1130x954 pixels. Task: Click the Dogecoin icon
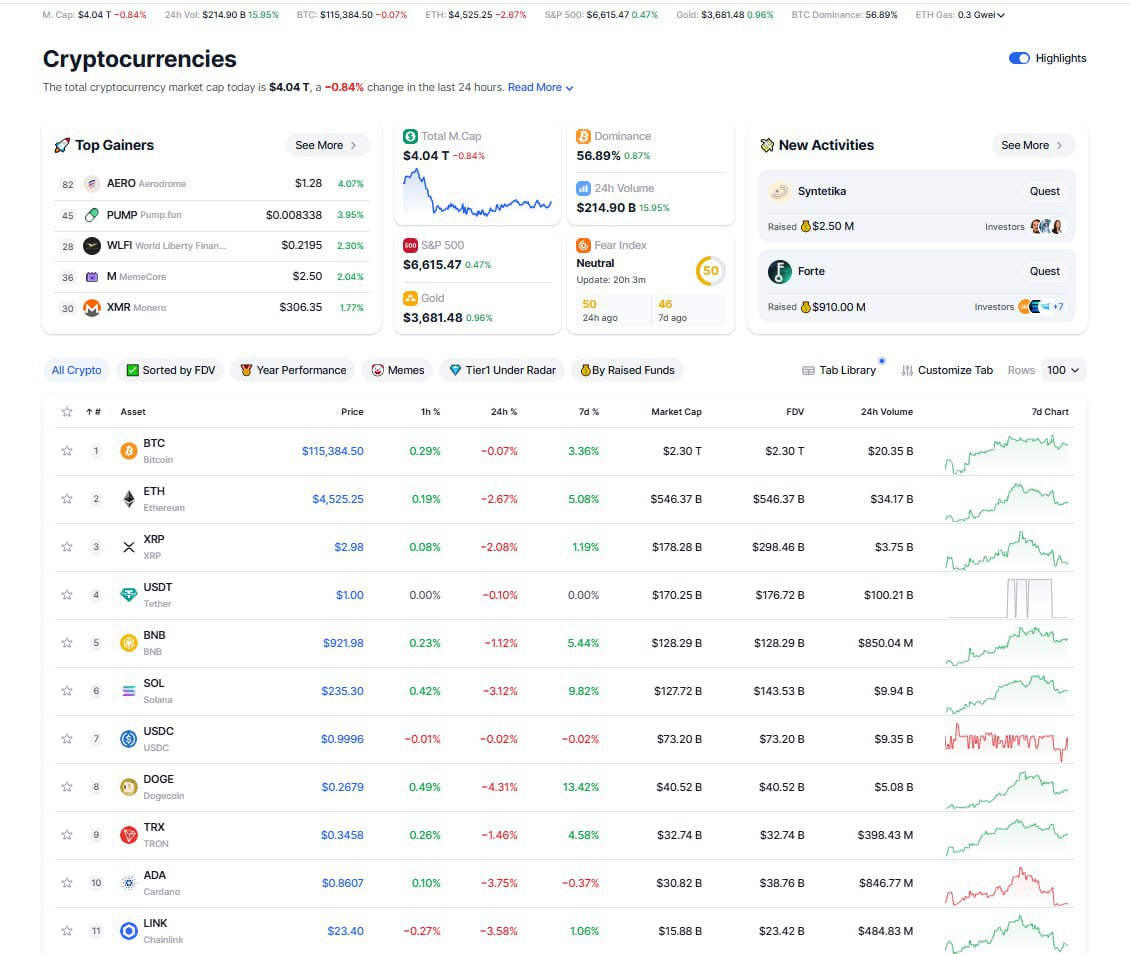click(x=128, y=787)
